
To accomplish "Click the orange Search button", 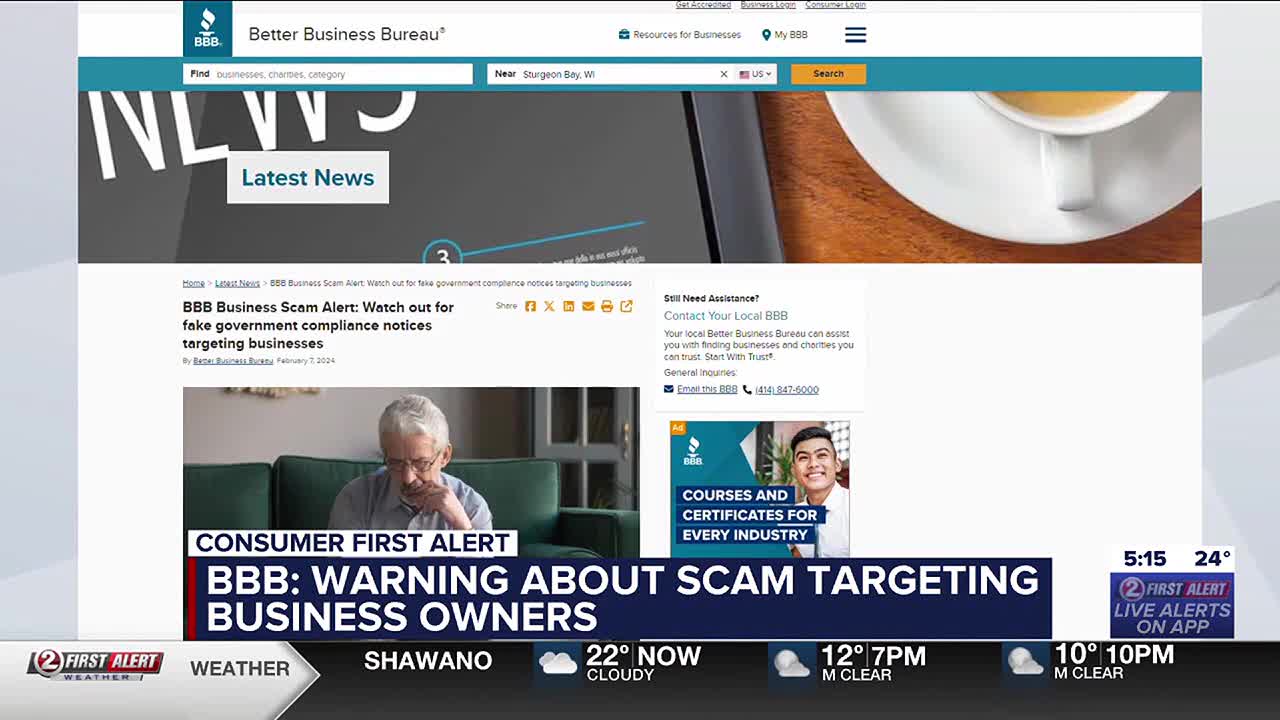I will click(x=828, y=74).
